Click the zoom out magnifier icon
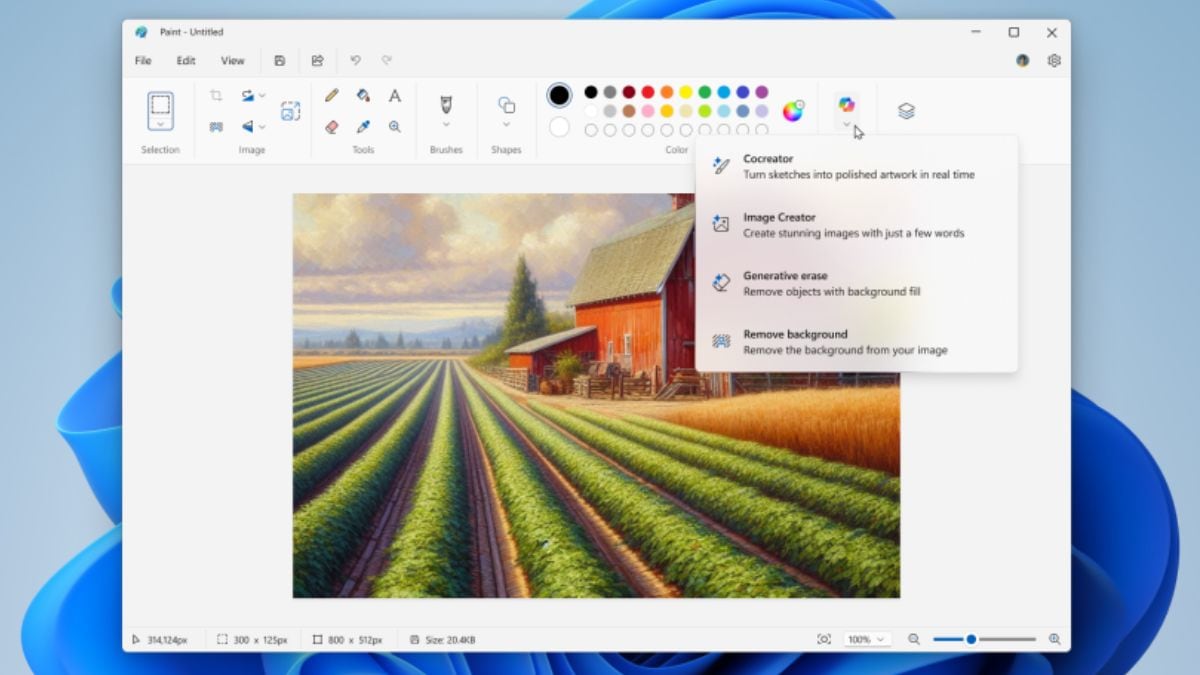Image resolution: width=1200 pixels, height=675 pixels. (914, 639)
